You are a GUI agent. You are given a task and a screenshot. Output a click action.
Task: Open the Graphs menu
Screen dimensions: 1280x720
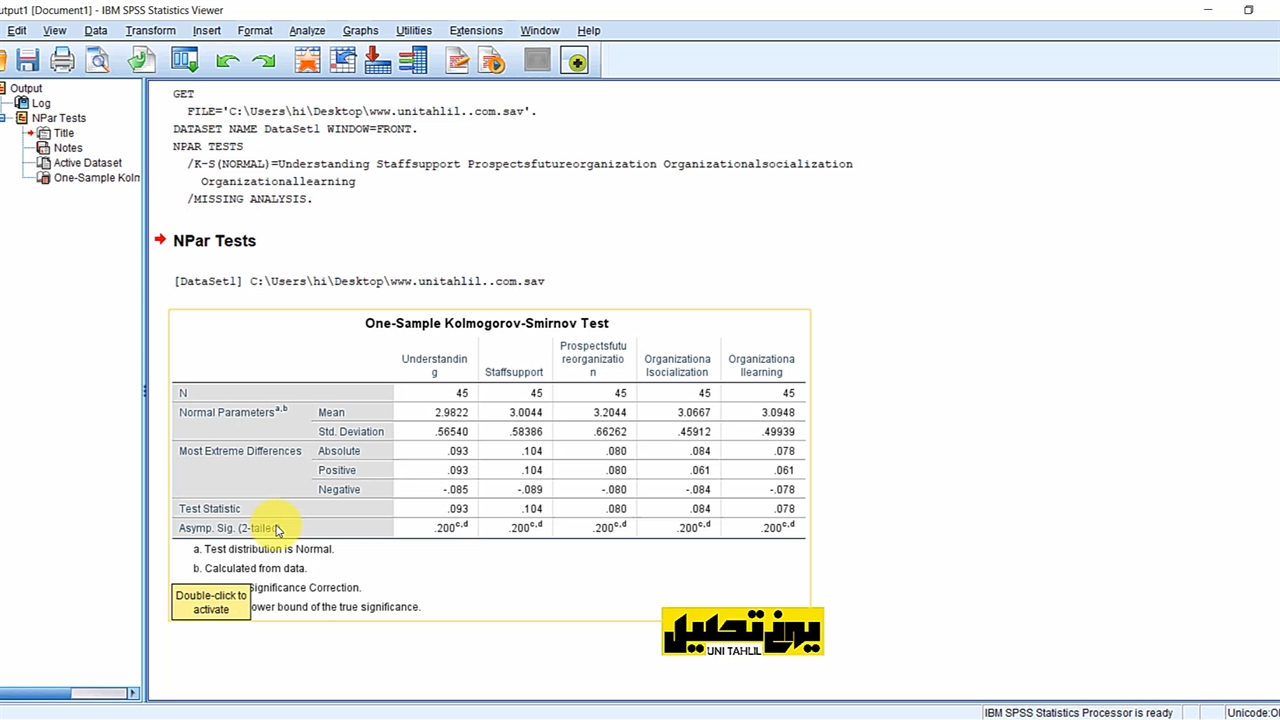click(x=360, y=31)
